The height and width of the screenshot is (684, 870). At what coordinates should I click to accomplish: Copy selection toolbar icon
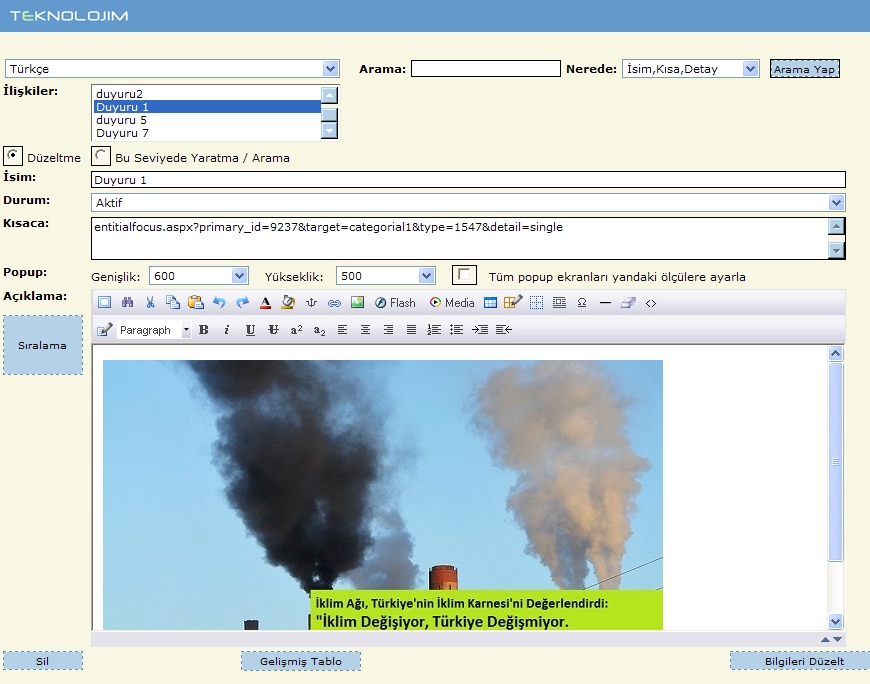click(x=173, y=302)
